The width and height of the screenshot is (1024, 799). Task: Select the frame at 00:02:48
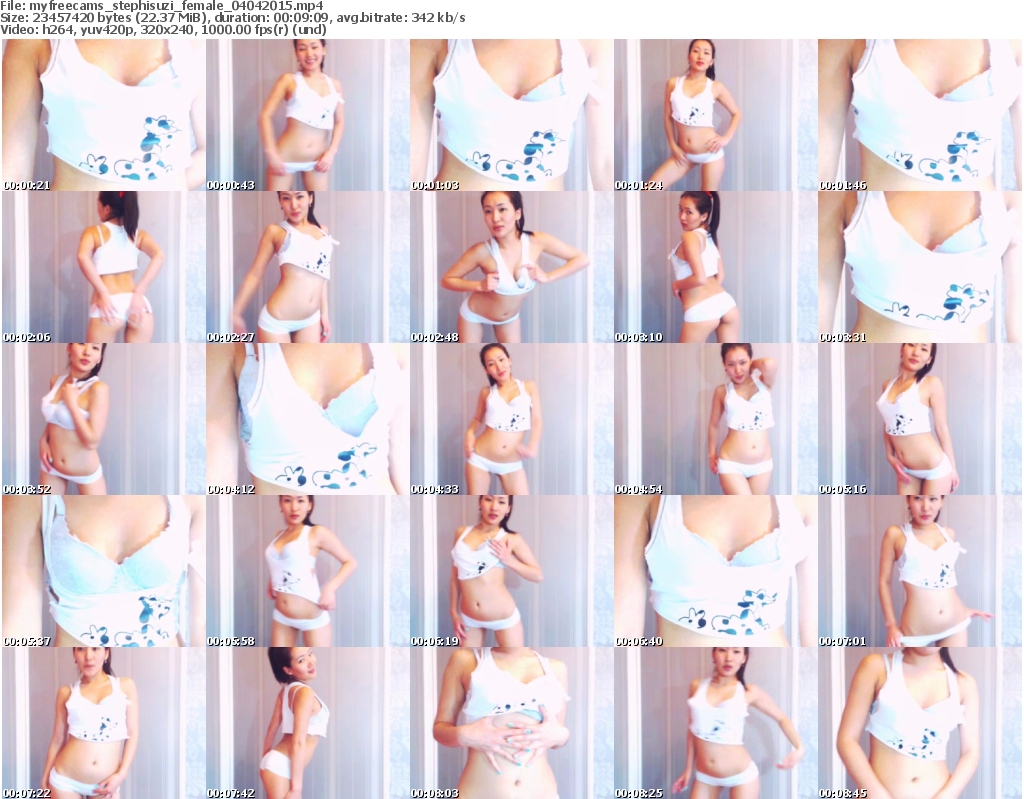coord(511,267)
